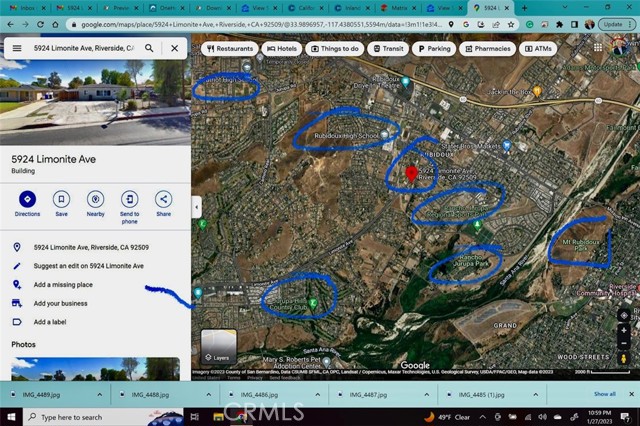Zoom out the map with minus

click(624, 343)
